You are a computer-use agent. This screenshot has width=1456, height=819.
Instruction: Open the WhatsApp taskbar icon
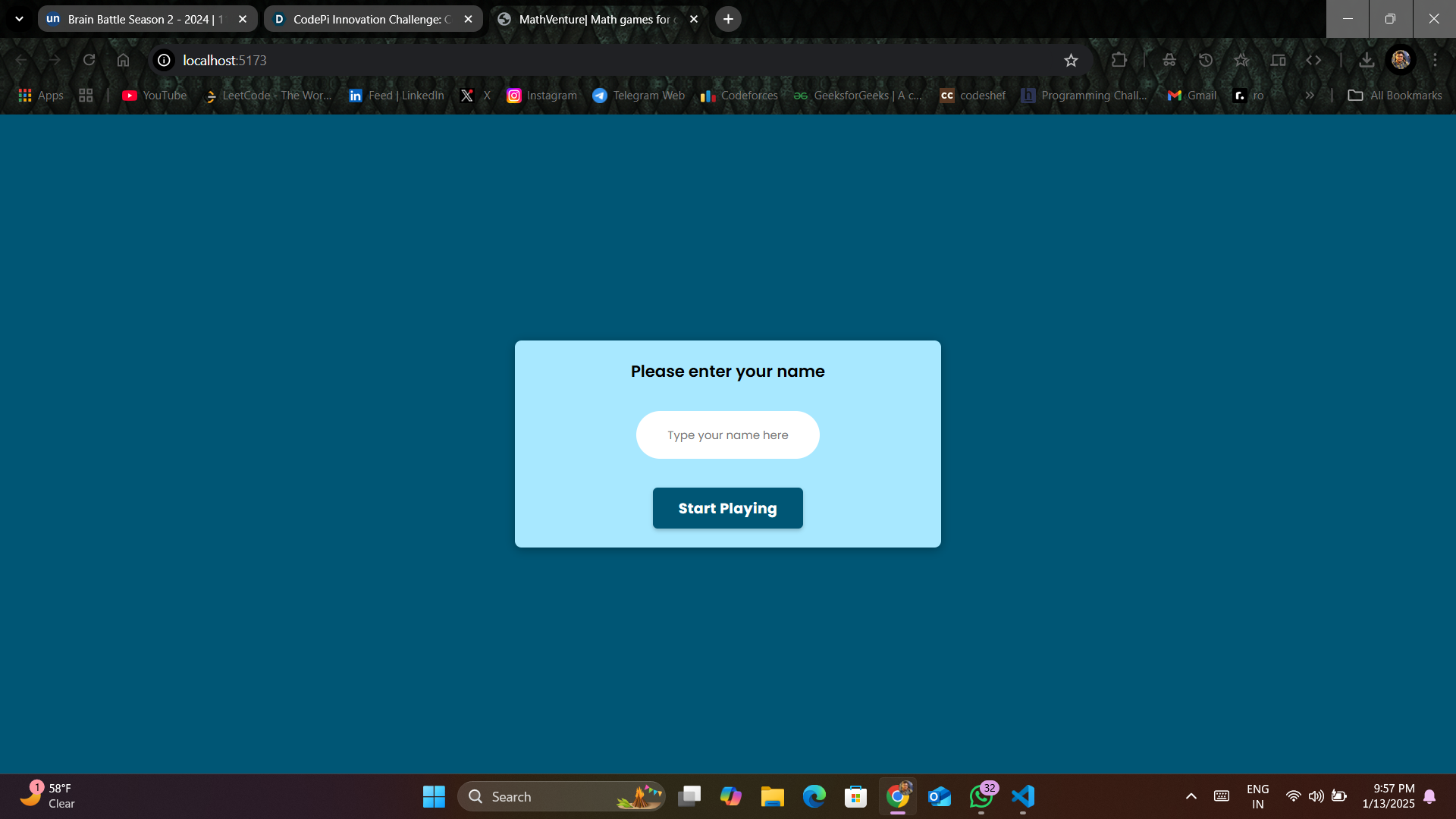(981, 796)
